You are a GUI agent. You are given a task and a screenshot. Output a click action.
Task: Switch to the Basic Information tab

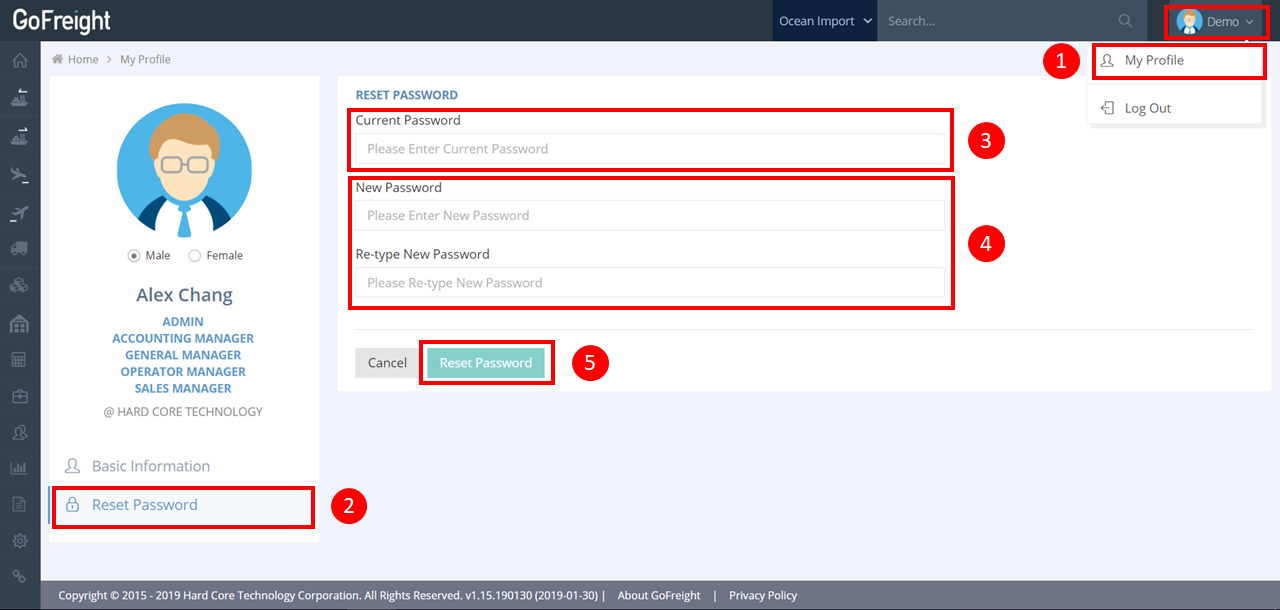click(x=150, y=466)
